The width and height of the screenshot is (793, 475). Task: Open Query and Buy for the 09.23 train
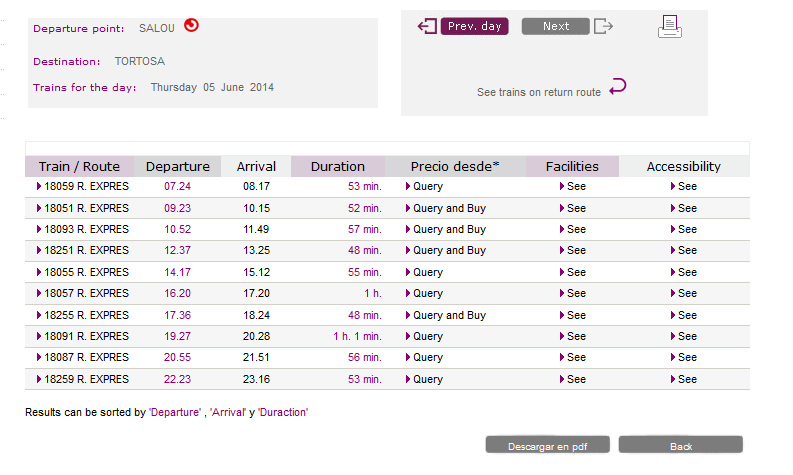click(x=446, y=208)
